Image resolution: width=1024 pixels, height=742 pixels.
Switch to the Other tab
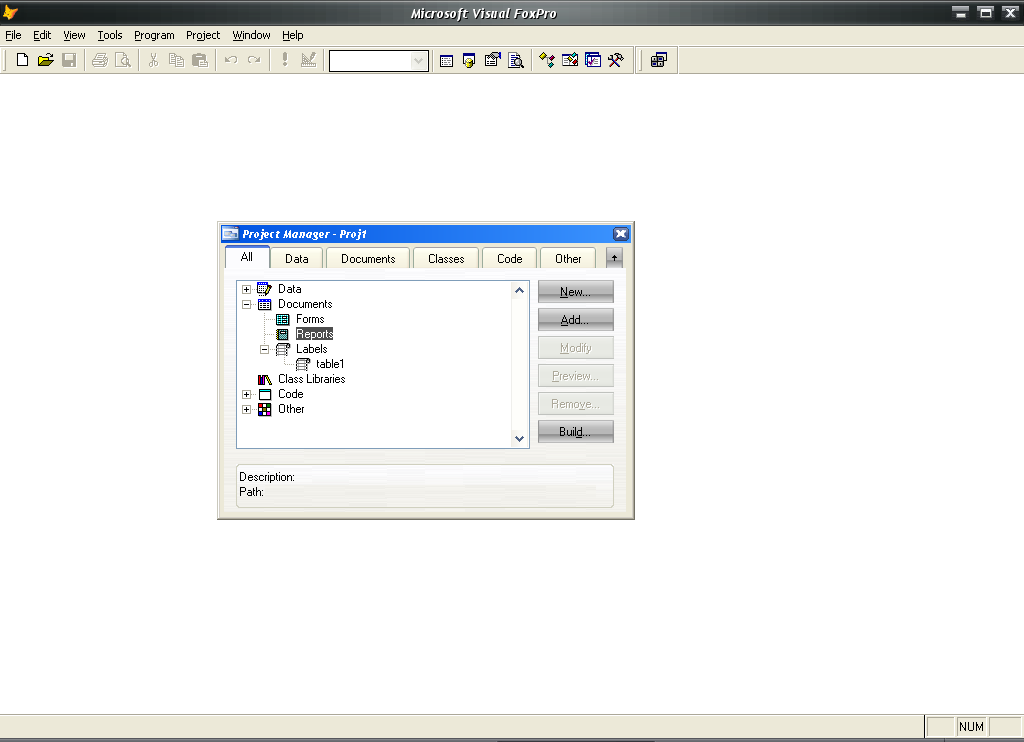pyautogui.click(x=568, y=259)
